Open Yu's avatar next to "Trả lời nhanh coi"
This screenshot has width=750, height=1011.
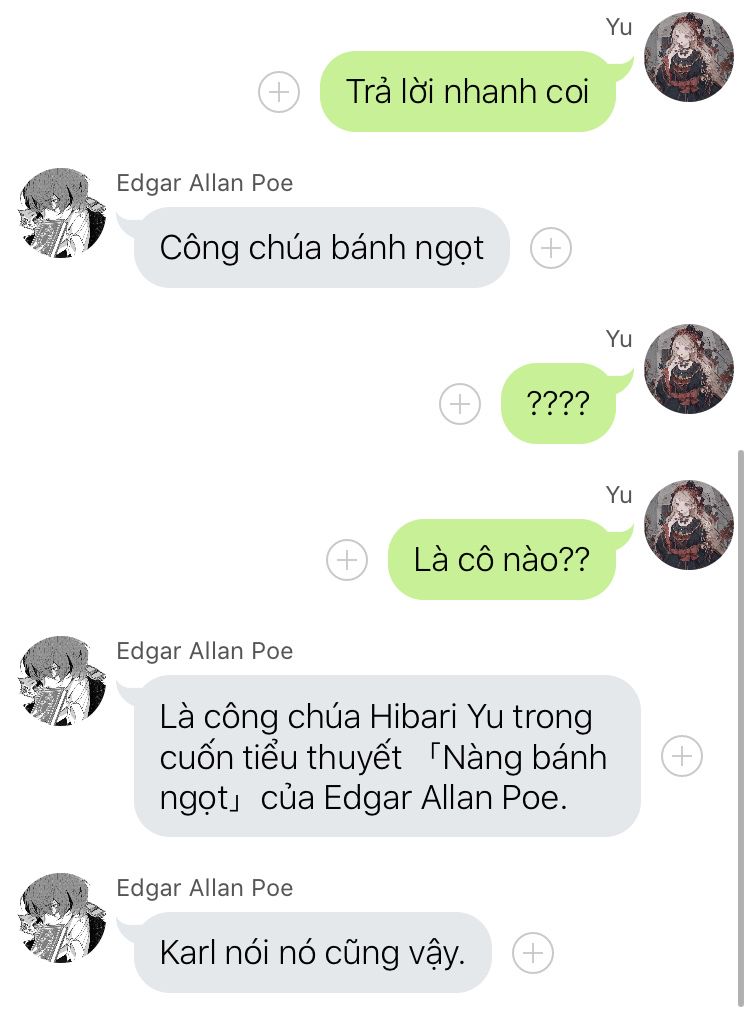click(689, 57)
